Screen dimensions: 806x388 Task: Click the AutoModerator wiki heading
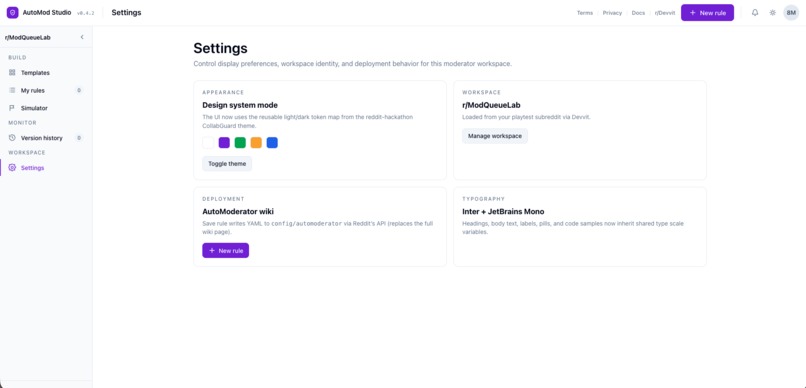[237, 212]
